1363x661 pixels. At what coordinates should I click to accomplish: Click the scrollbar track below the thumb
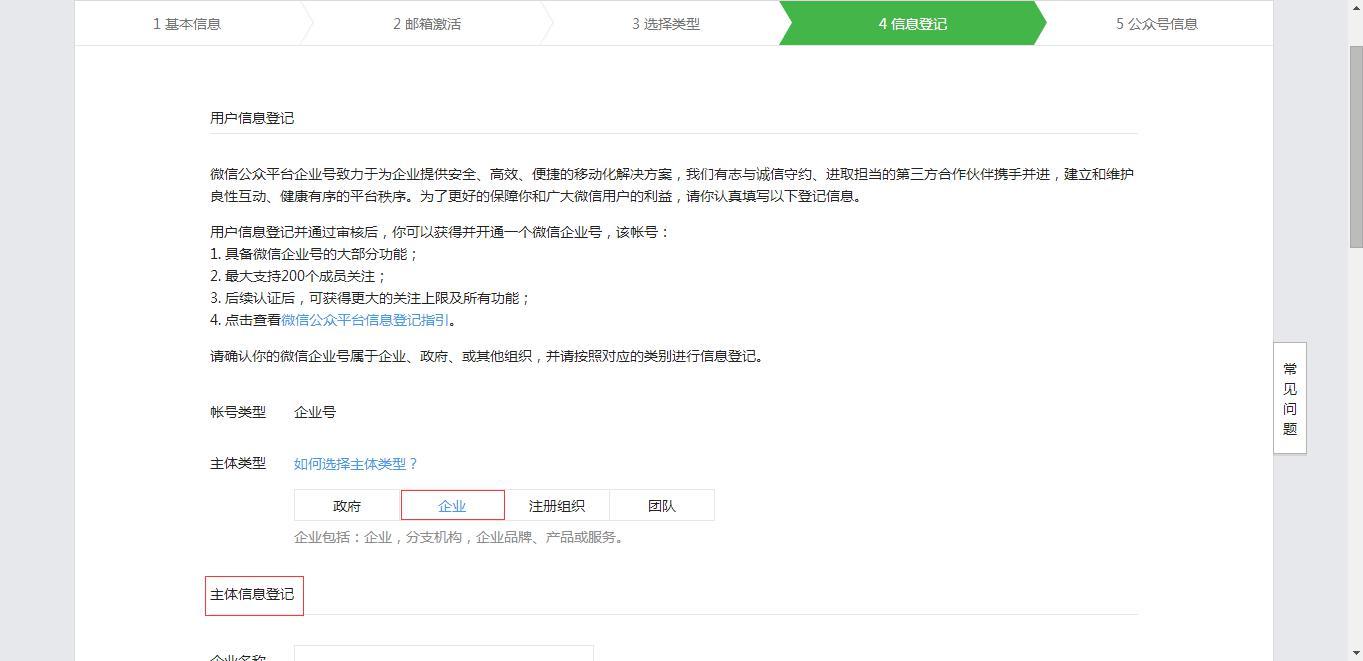pos(1356,450)
